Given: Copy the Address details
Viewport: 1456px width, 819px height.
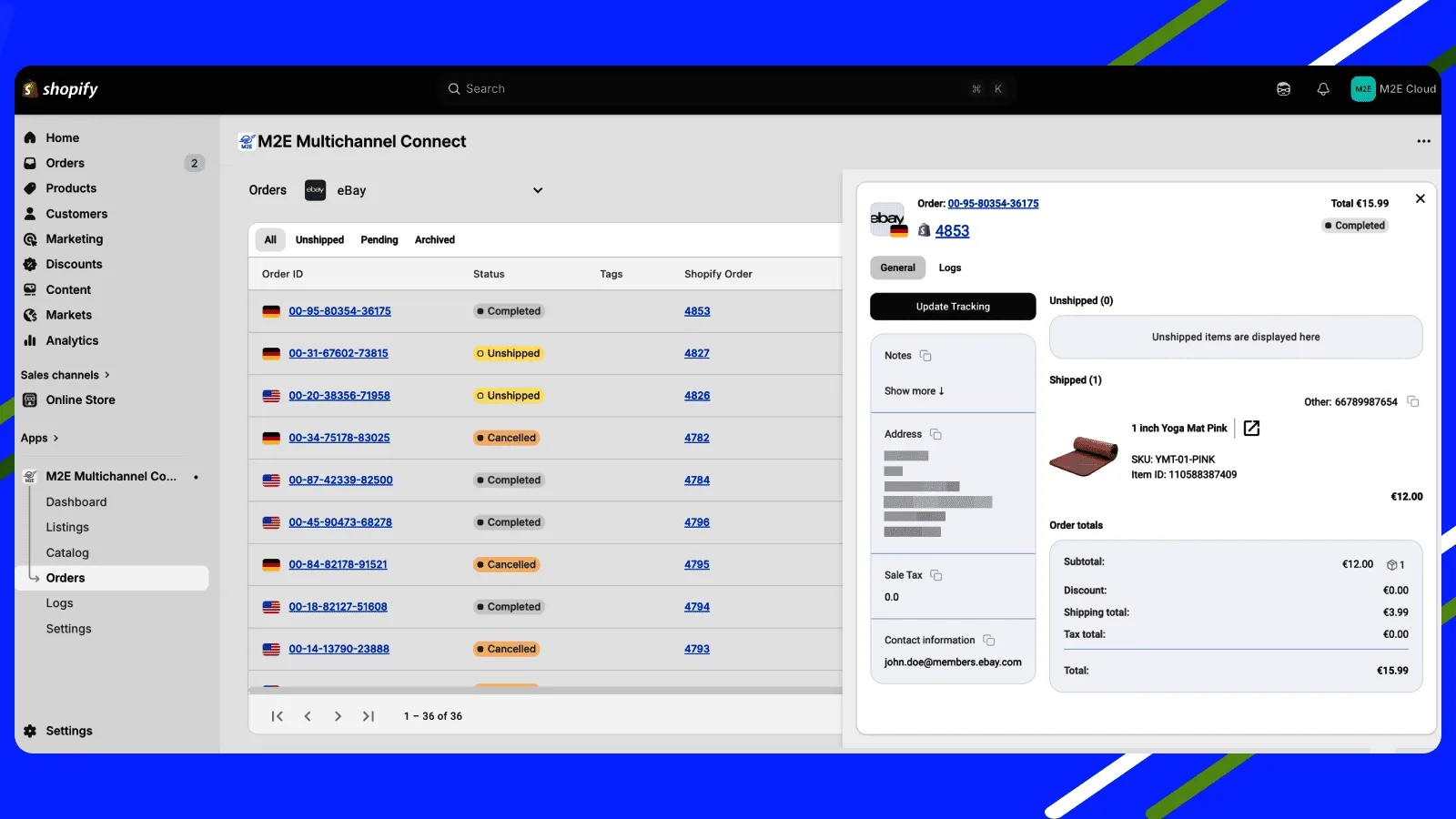Looking at the screenshot, I should point(935,434).
